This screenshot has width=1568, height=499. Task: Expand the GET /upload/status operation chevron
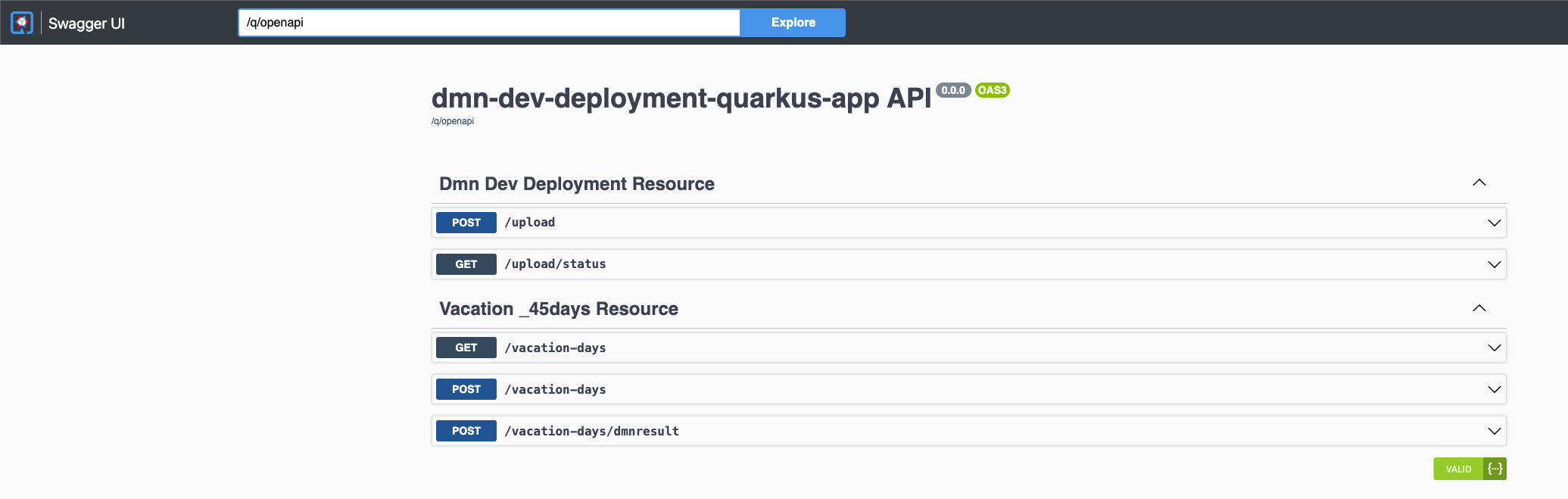click(x=1495, y=264)
